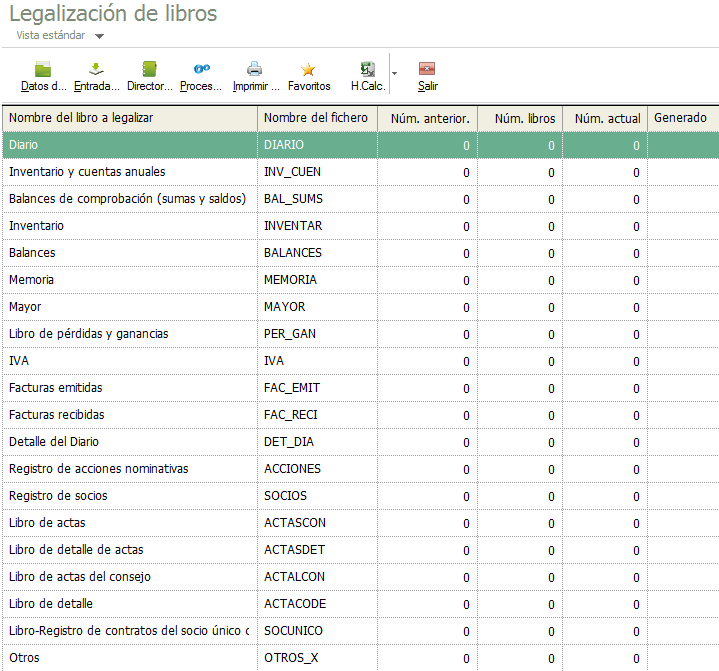Click the Imprimir printer icon
Screen dimensions: 719x671
coord(254,69)
